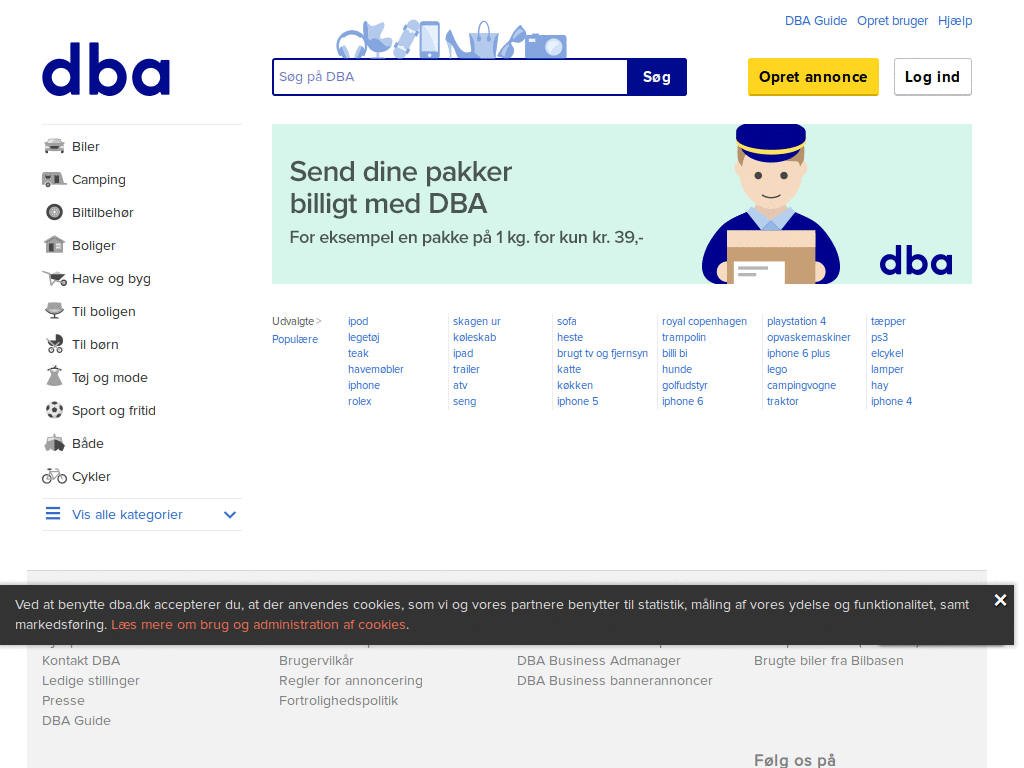Open the Presse footer link
Screen dimensions: 1024x768
click(63, 701)
